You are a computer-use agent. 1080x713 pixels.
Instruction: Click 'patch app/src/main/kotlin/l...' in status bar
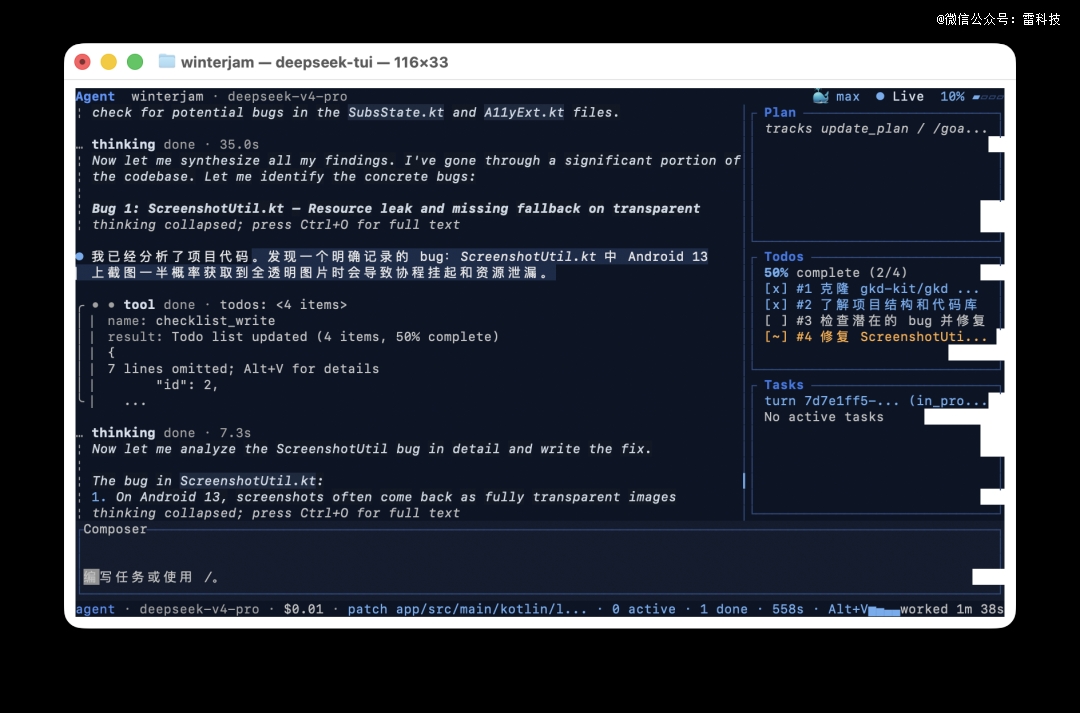(467, 609)
